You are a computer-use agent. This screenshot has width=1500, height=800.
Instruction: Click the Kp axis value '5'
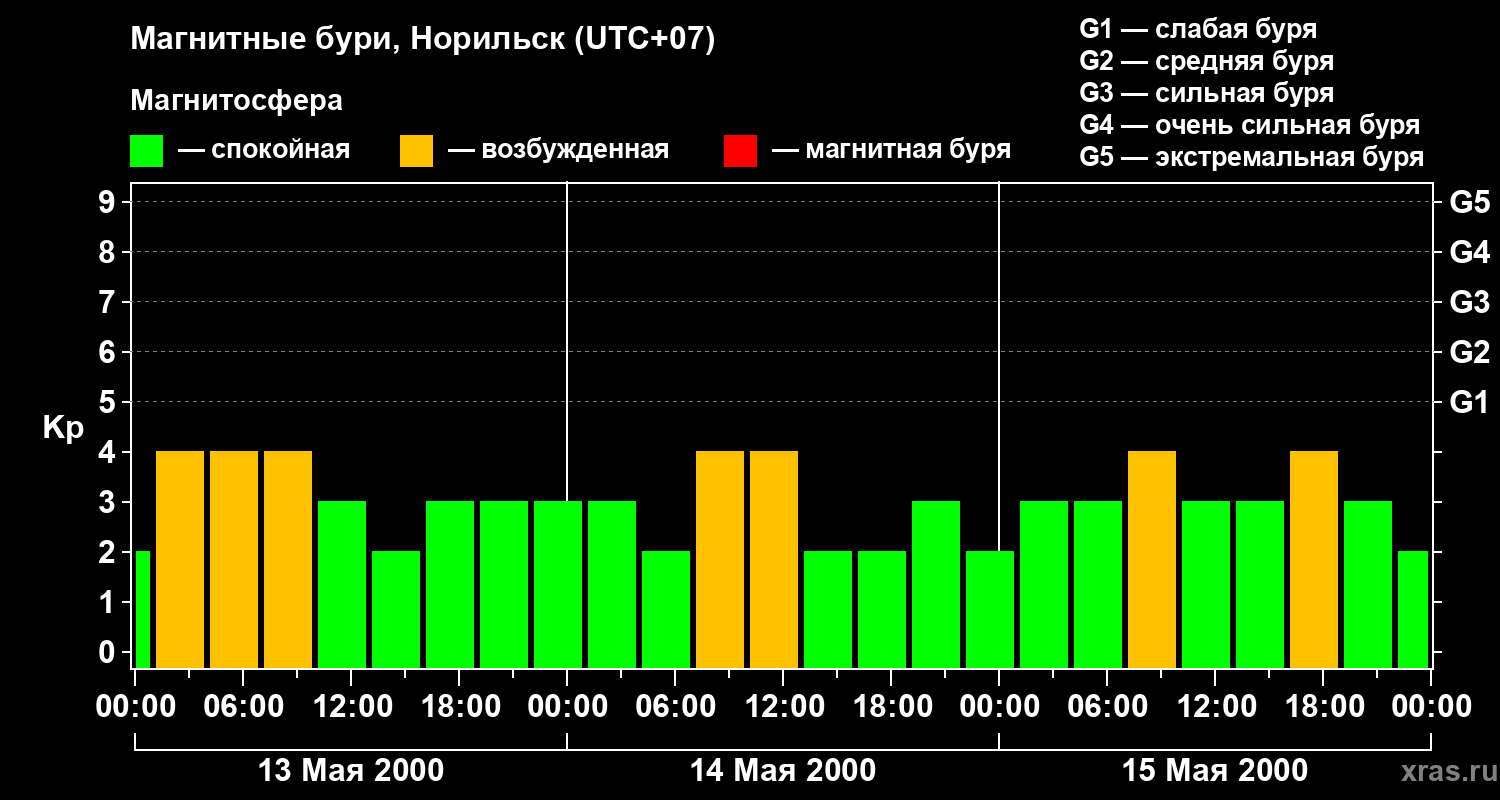(x=109, y=402)
